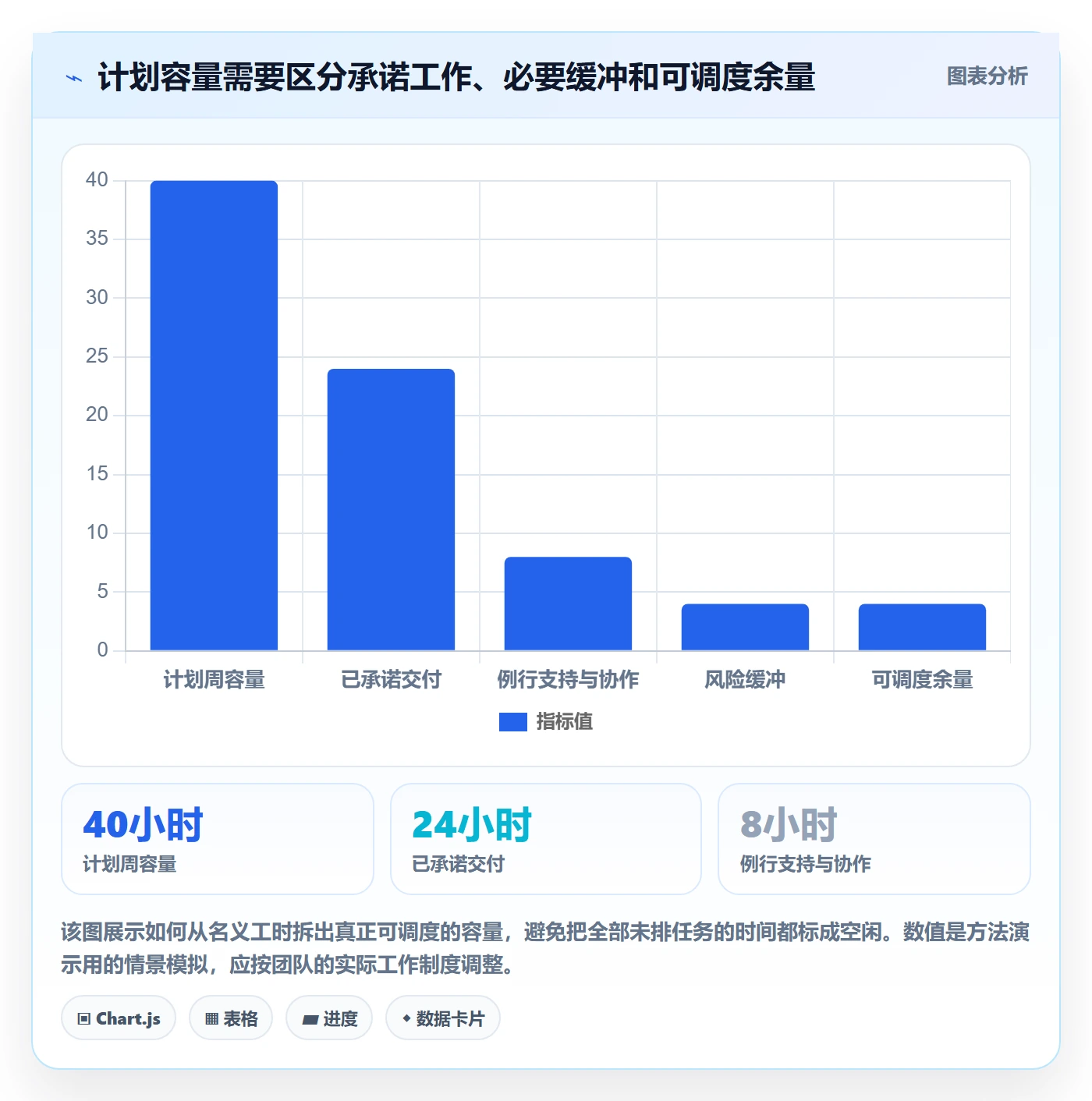Click the 计划周容量 caption under 40小时

click(x=130, y=864)
